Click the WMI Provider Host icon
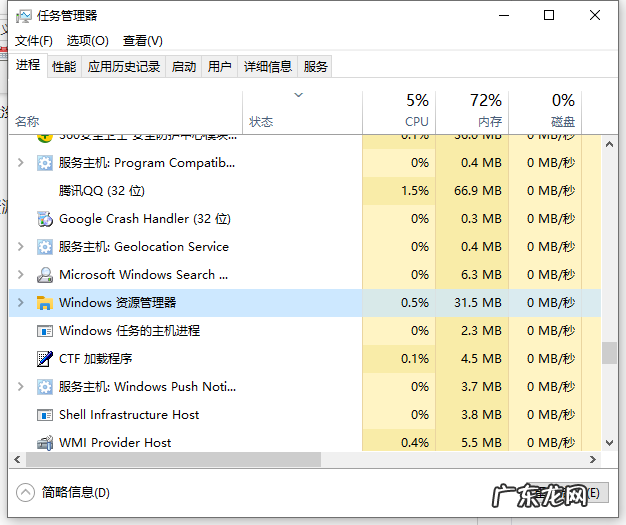 coord(45,442)
